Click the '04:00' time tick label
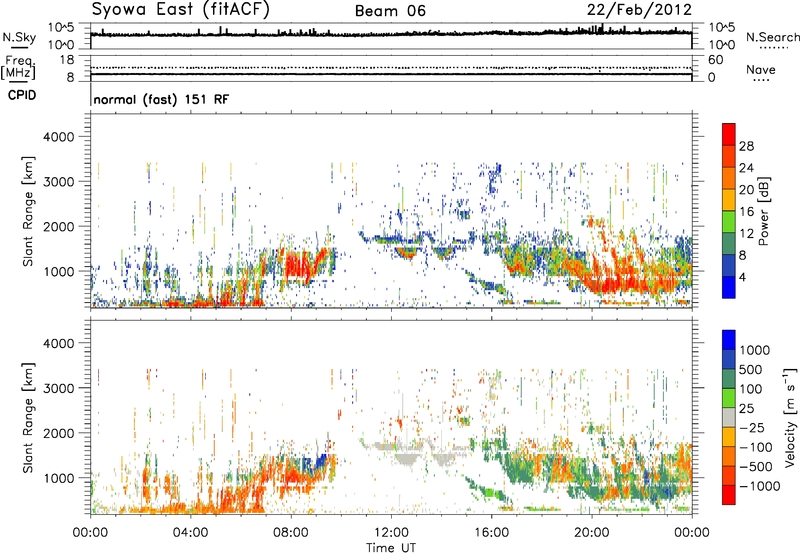 pyautogui.click(x=191, y=533)
